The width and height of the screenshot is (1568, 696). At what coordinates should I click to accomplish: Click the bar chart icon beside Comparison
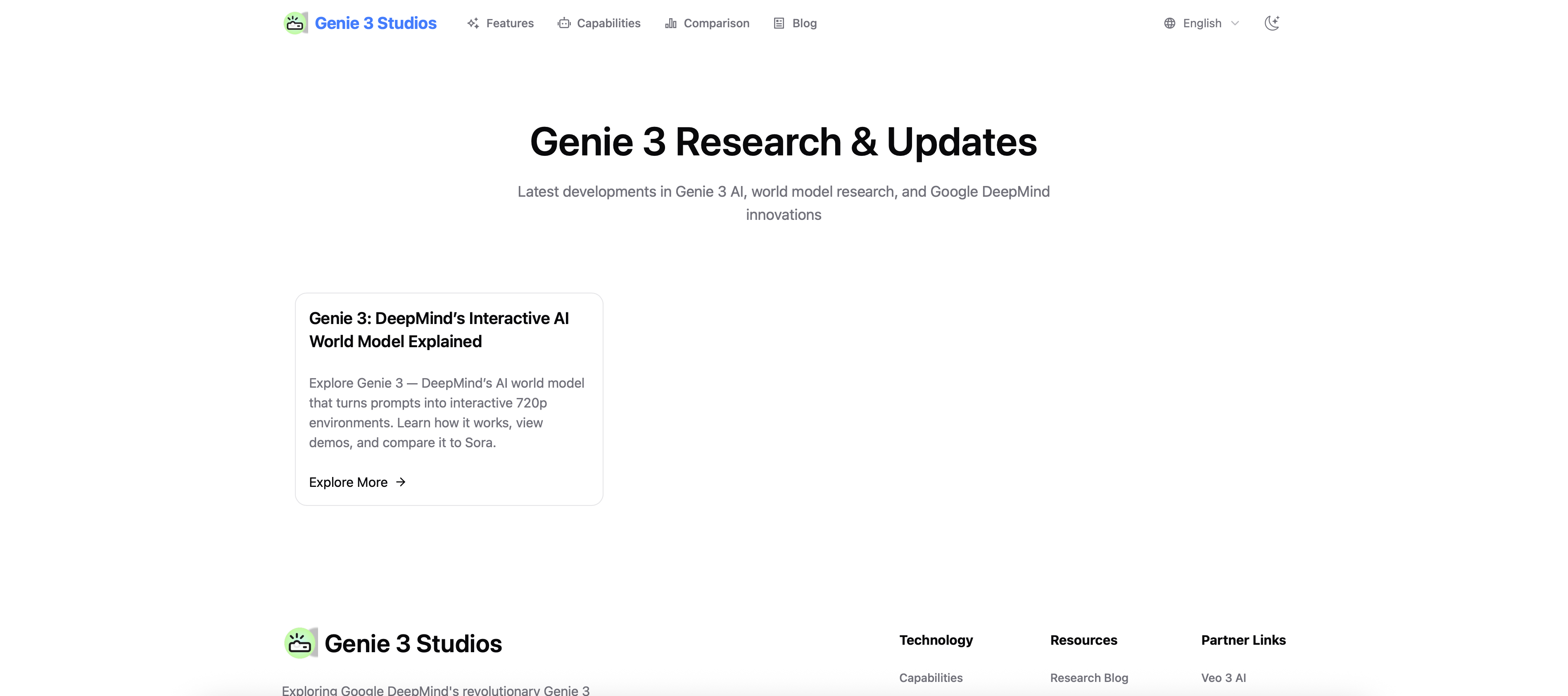tap(671, 23)
